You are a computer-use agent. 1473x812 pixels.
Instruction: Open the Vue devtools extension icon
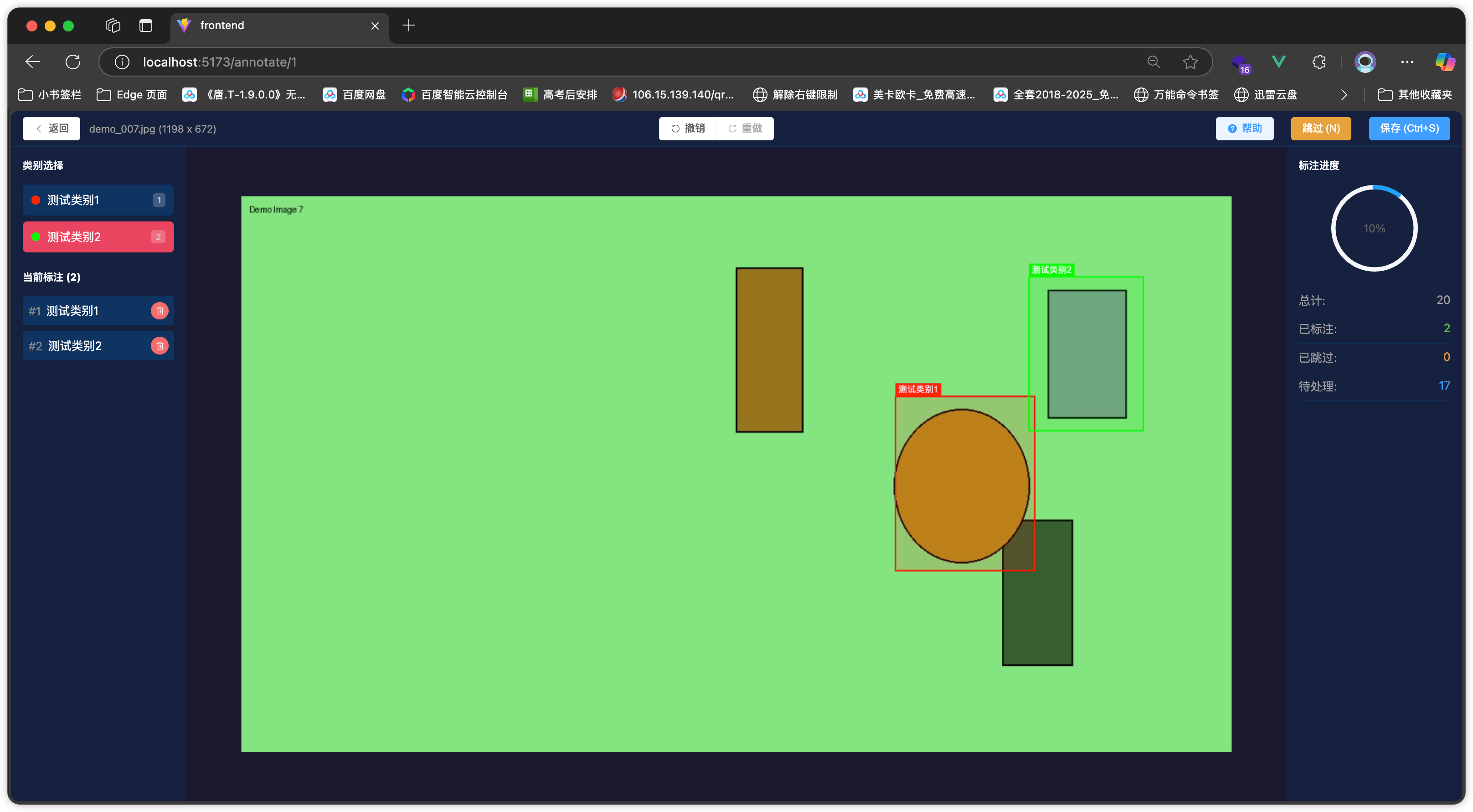[x=1278, y=62]
